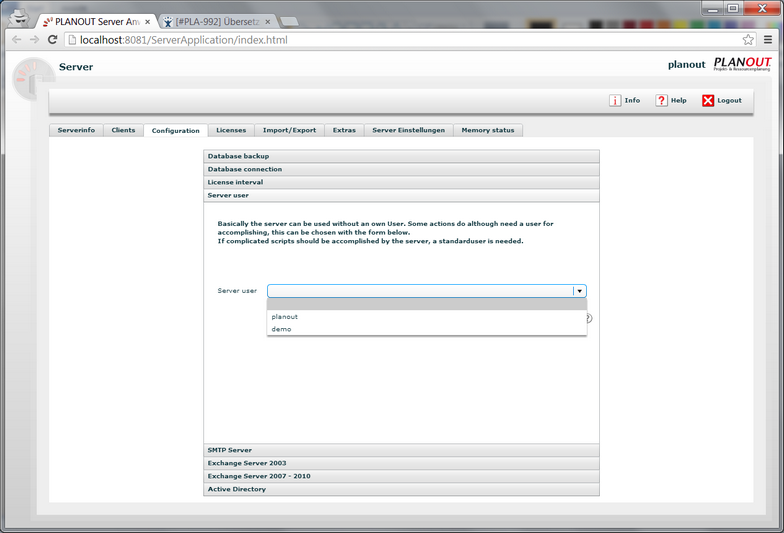Switch to the Clients tab
The image size is (784, 533).
123,130
